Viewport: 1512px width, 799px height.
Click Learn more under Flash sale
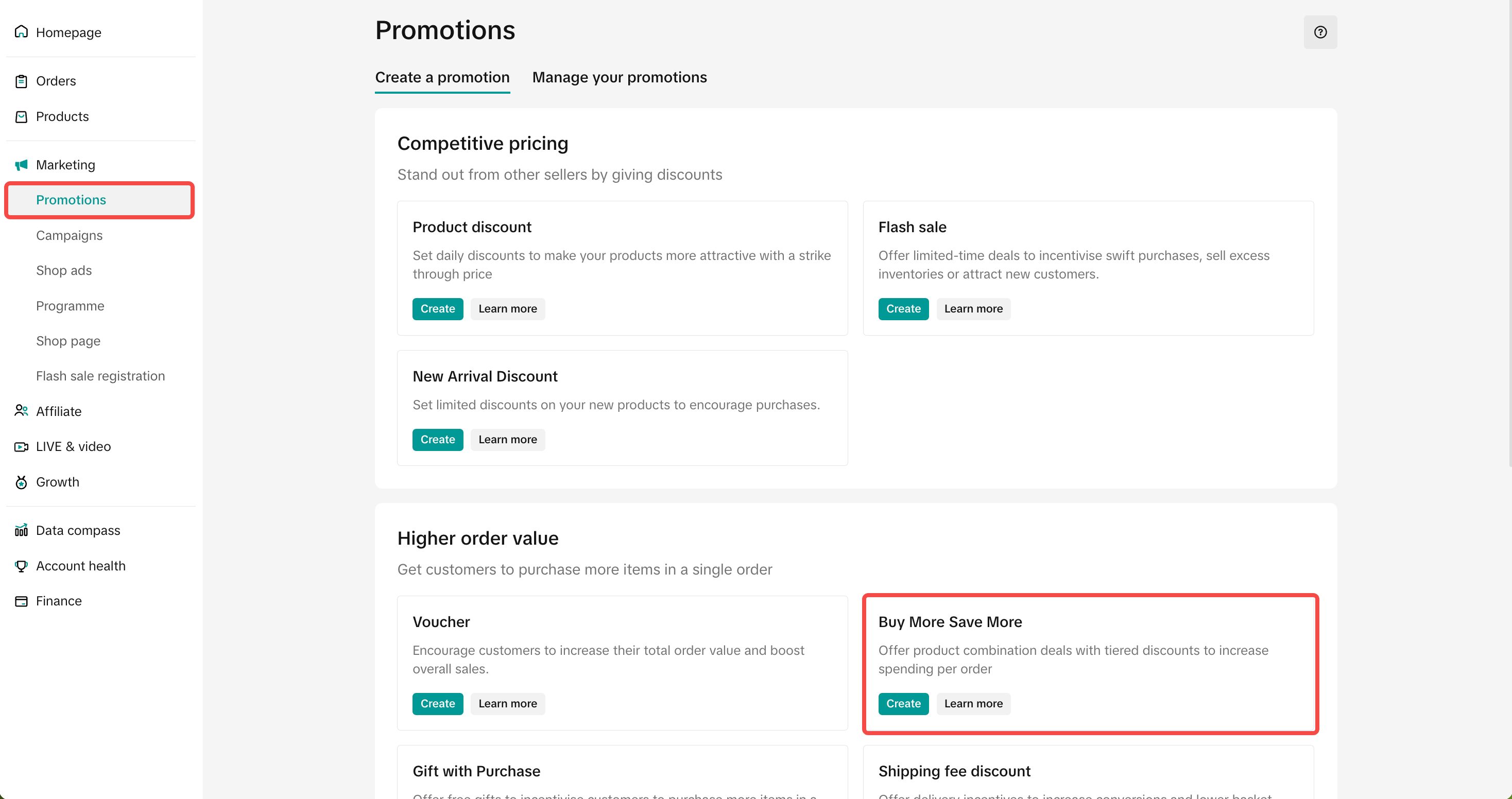coord(973,308)
